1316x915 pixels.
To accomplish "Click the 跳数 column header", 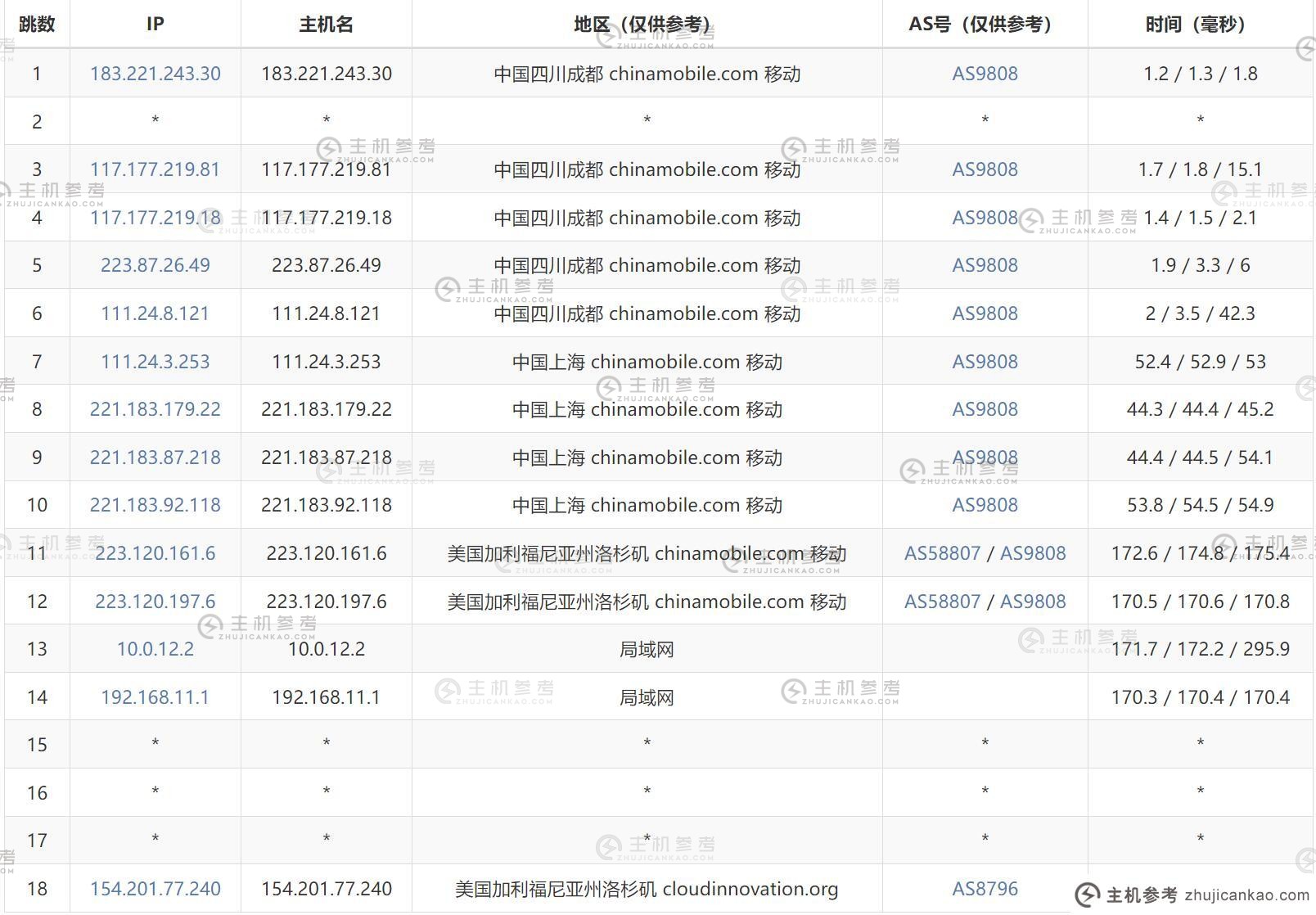I will point(37,25).
